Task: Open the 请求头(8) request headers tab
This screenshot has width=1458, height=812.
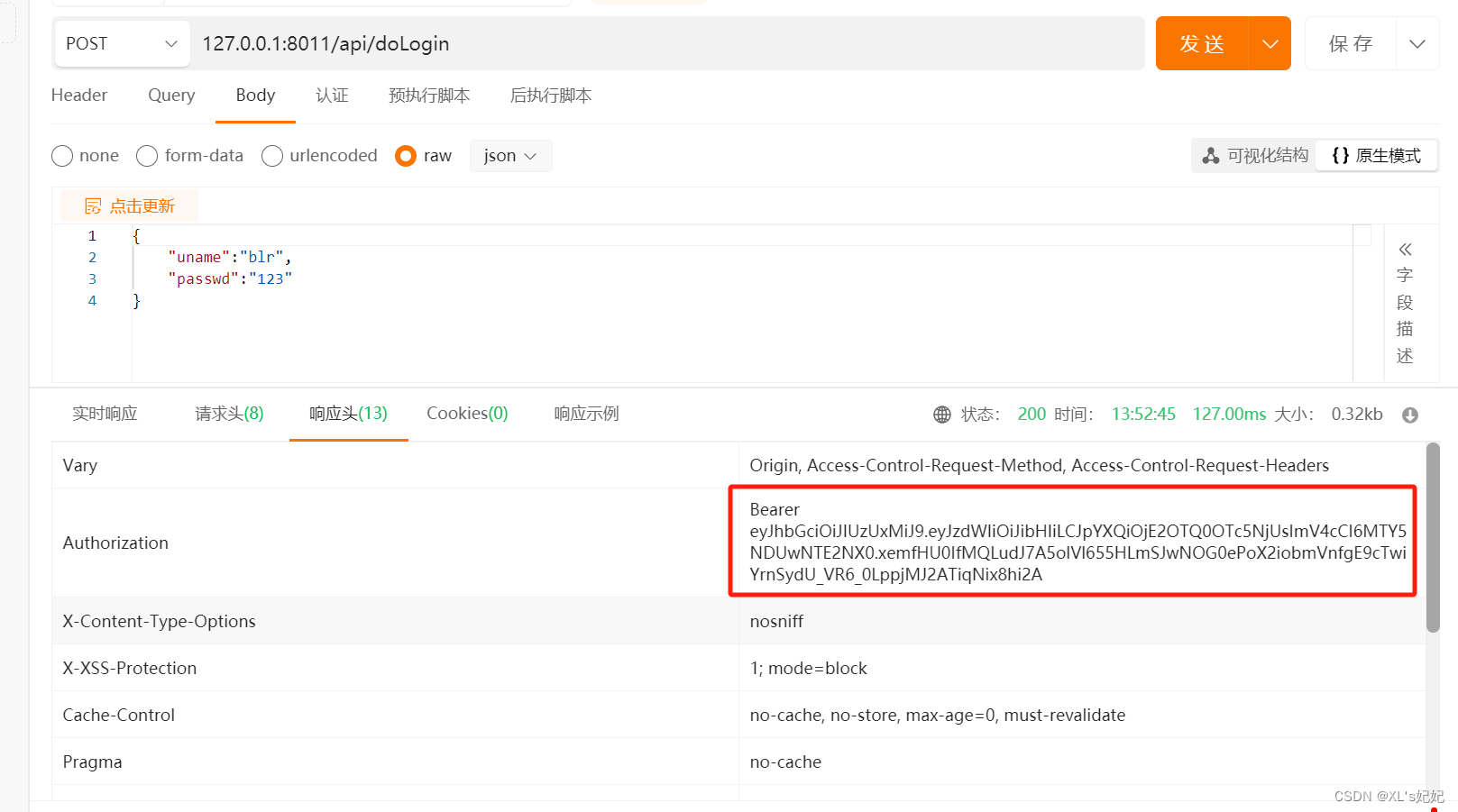Action: (x=229, y=414)
